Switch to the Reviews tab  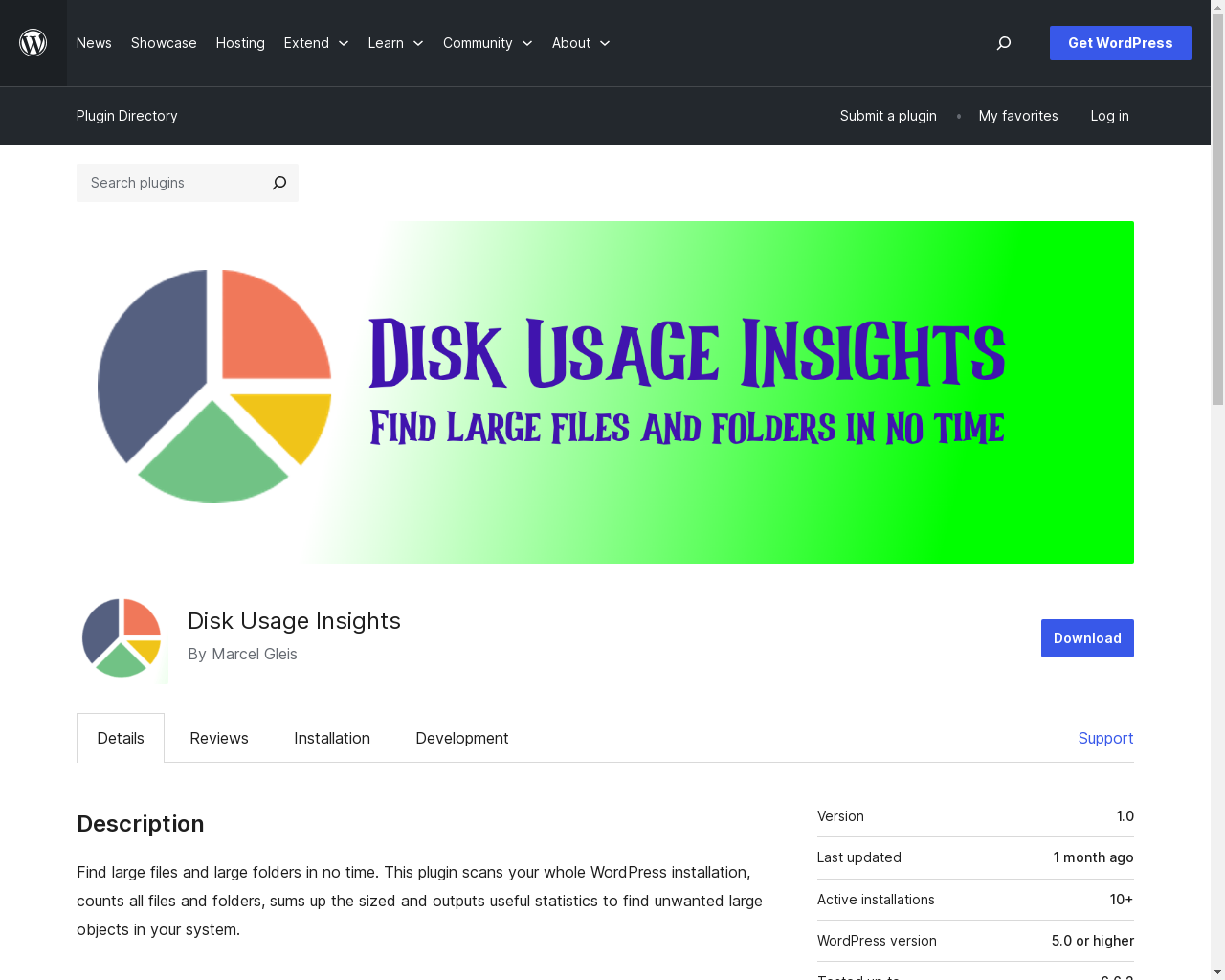[x=219, y=738]
